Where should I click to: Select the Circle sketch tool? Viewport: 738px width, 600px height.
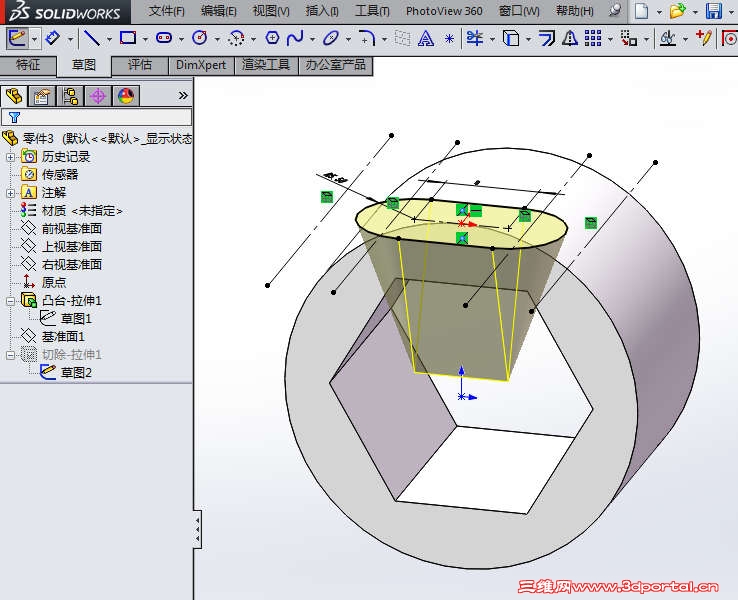200,38
